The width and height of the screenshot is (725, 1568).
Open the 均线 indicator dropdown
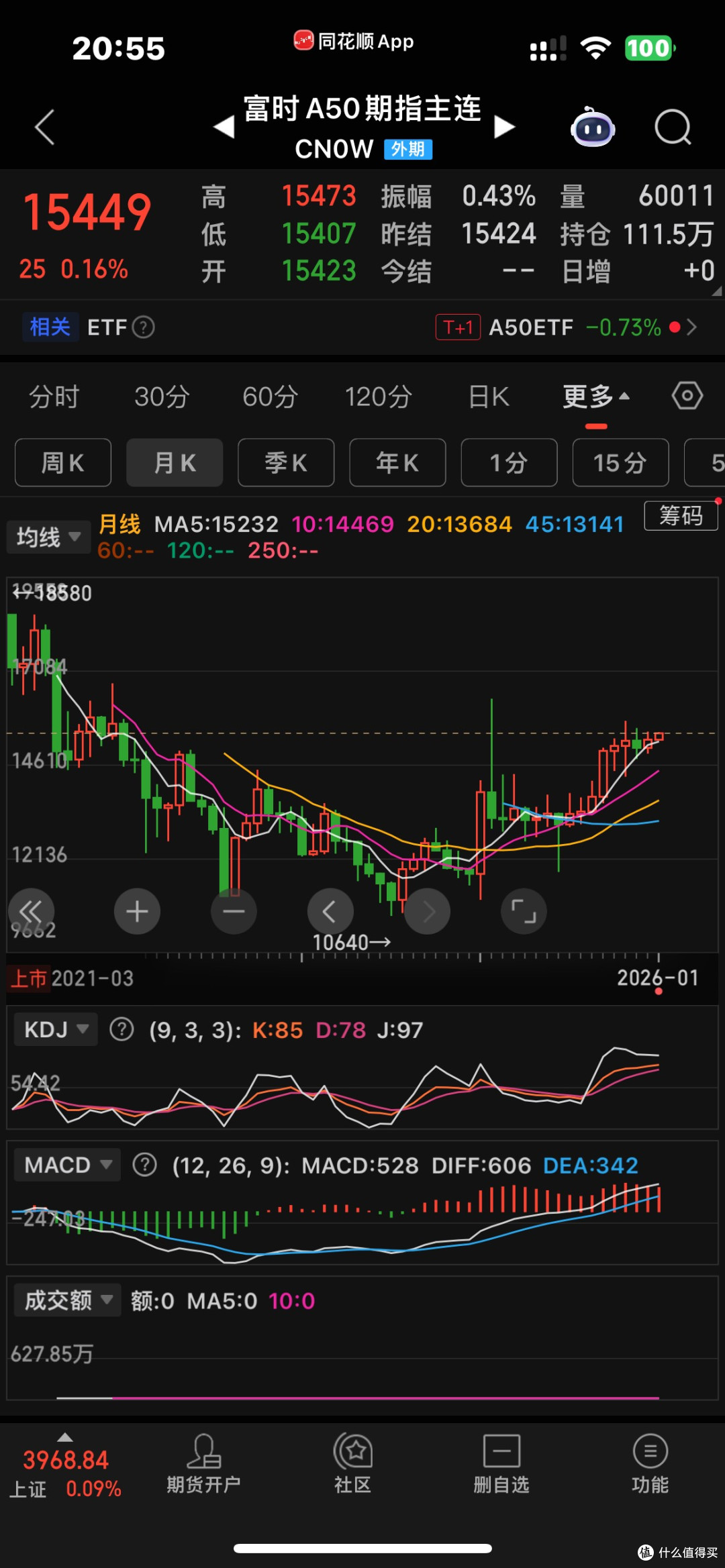(48, 537)
